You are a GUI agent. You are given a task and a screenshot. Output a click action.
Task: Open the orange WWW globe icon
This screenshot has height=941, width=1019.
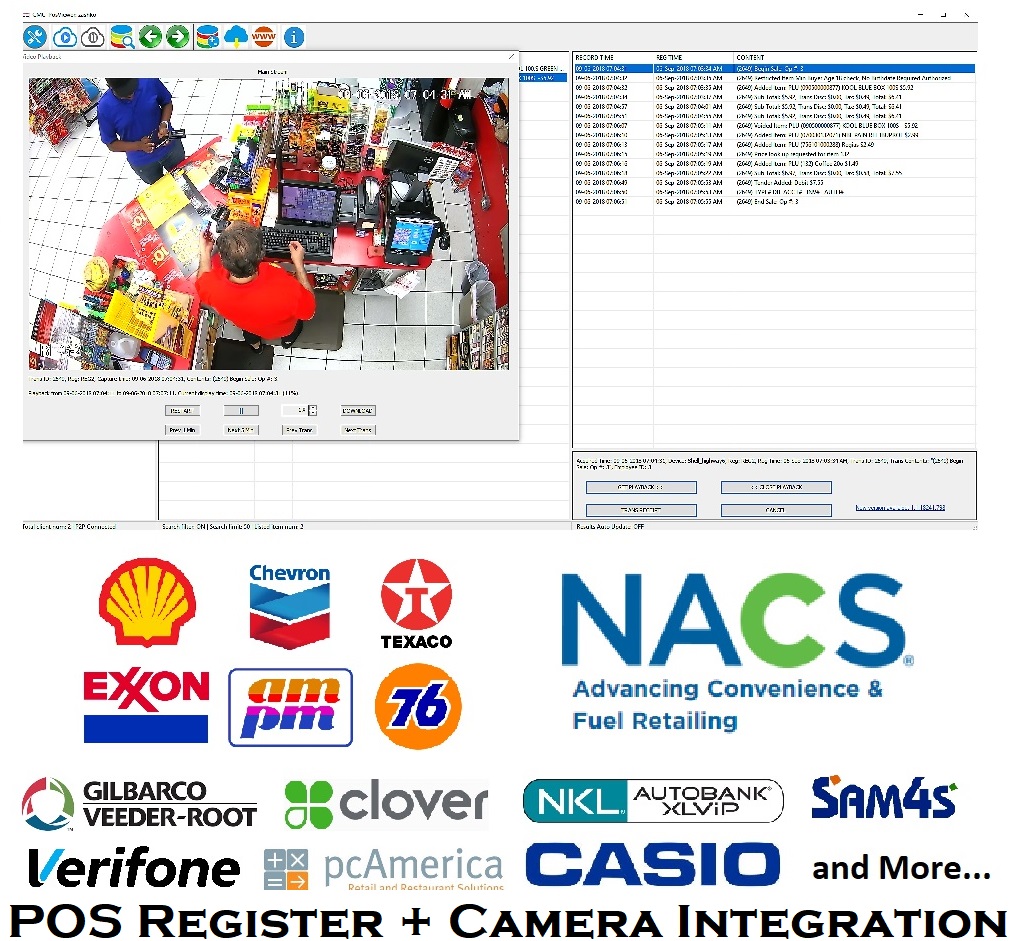(264, 37)
